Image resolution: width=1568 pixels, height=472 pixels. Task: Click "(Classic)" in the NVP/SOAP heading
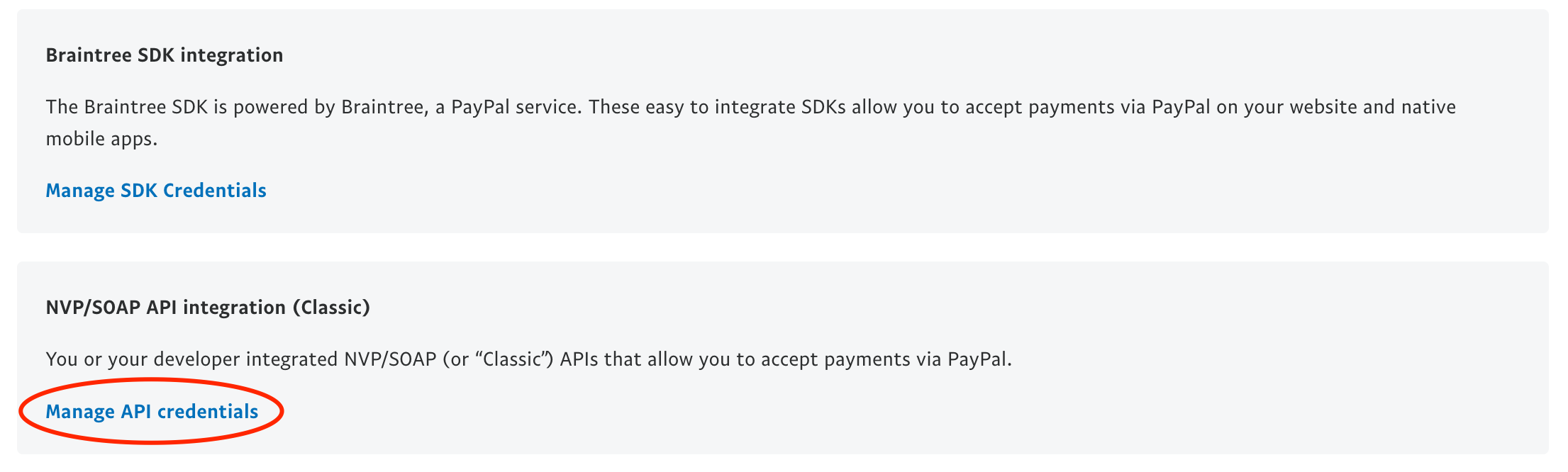[331, 308]
